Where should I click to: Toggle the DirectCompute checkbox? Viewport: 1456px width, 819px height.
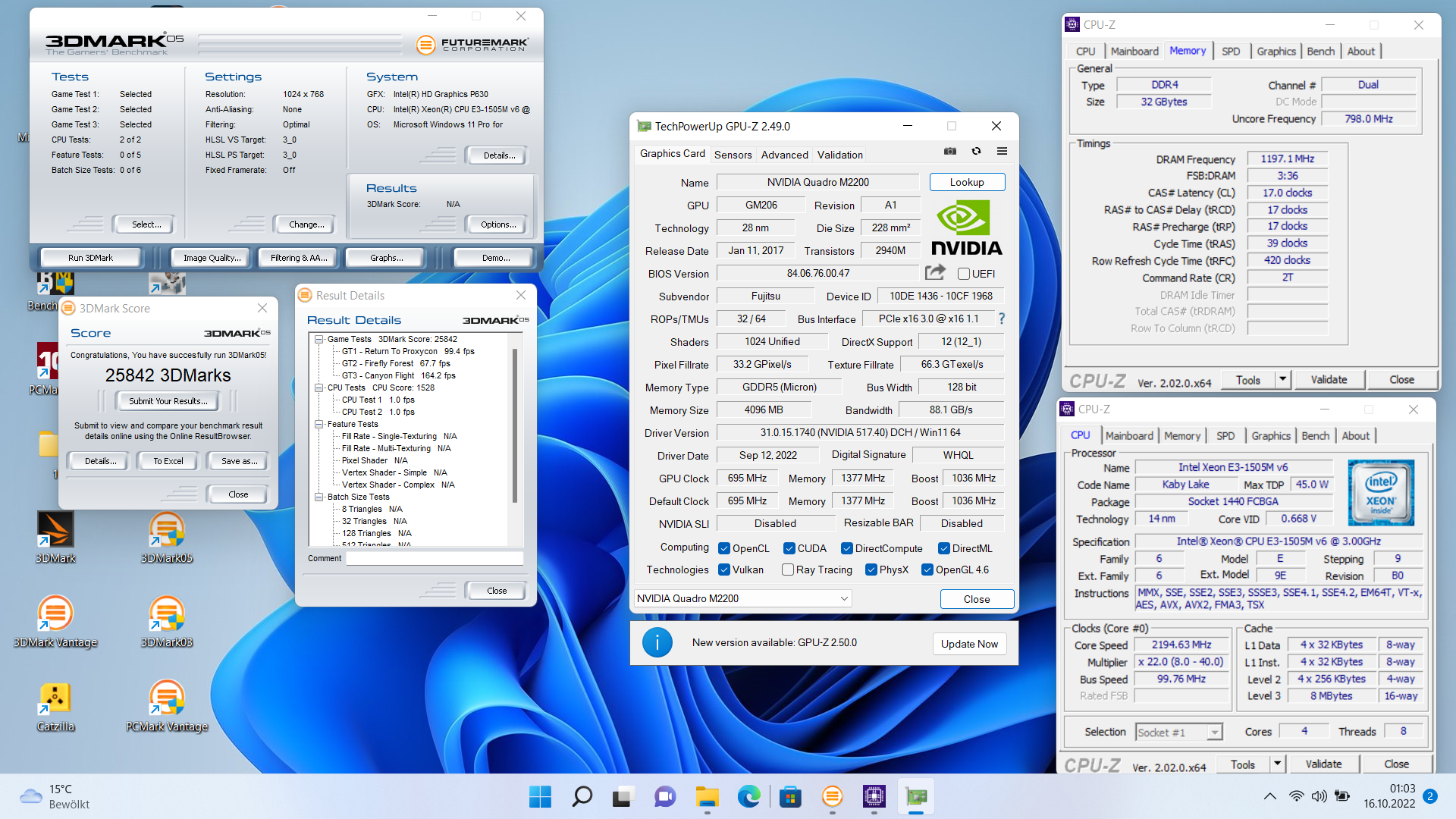(x=847, y=548)
